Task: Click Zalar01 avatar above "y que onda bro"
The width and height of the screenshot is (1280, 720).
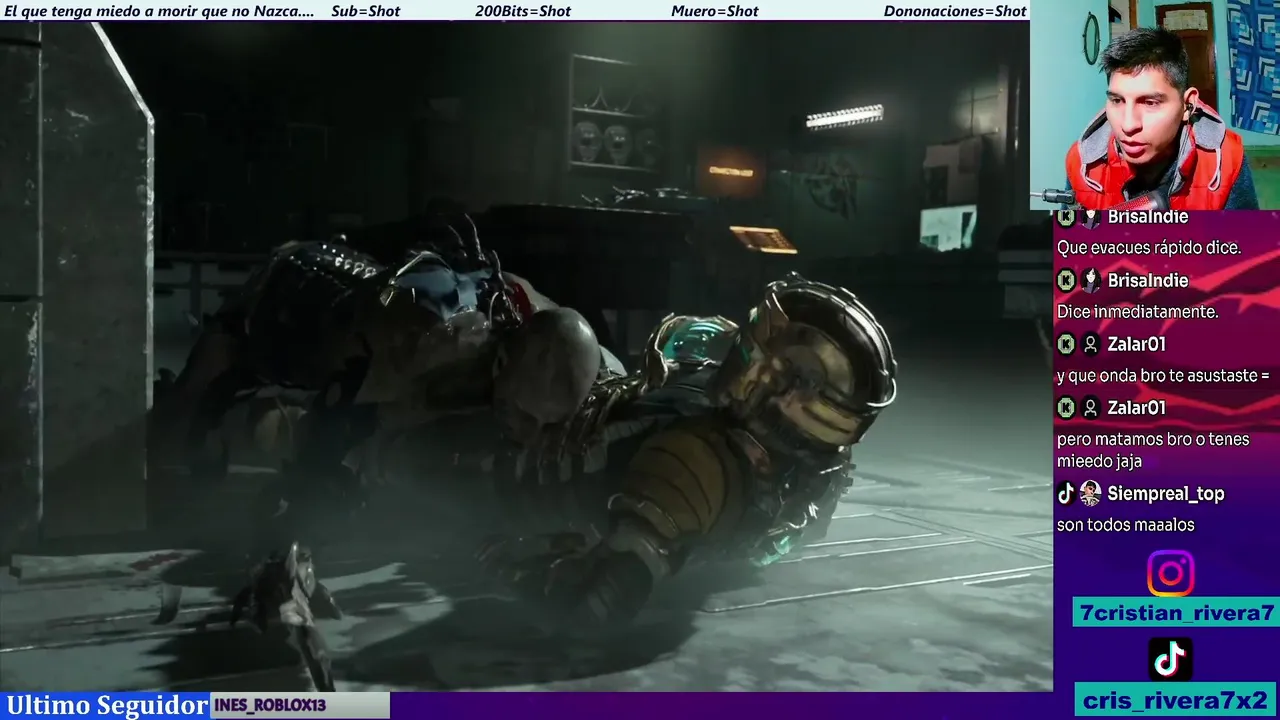Action: [x=1091, y=344]
